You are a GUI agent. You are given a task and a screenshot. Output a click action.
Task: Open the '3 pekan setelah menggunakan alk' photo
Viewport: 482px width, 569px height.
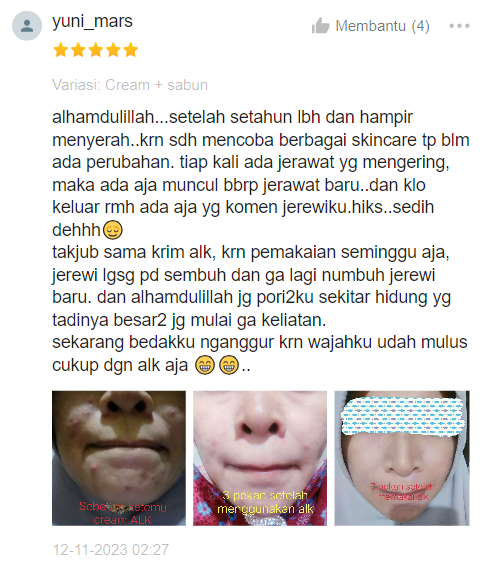[x=260, y=458]
